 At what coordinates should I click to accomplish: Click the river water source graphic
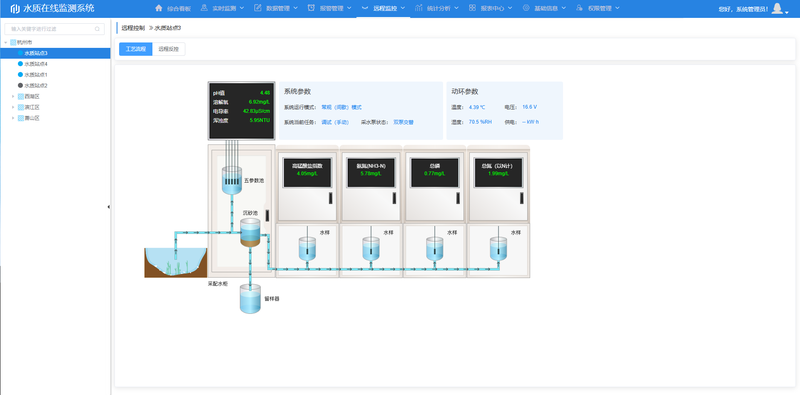(176, 262)
